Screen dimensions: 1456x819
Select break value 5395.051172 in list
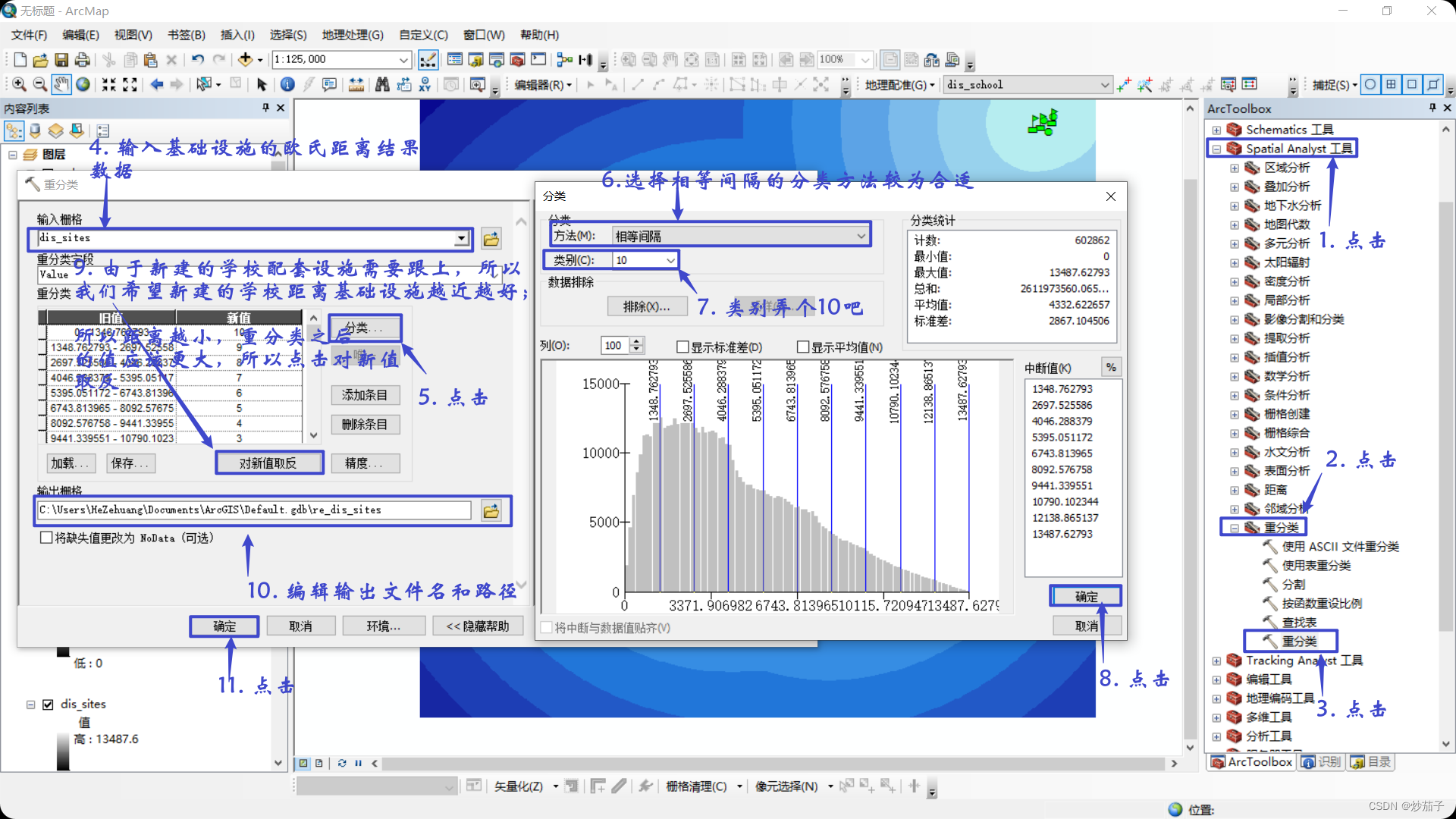click(x=1062, y=438)
